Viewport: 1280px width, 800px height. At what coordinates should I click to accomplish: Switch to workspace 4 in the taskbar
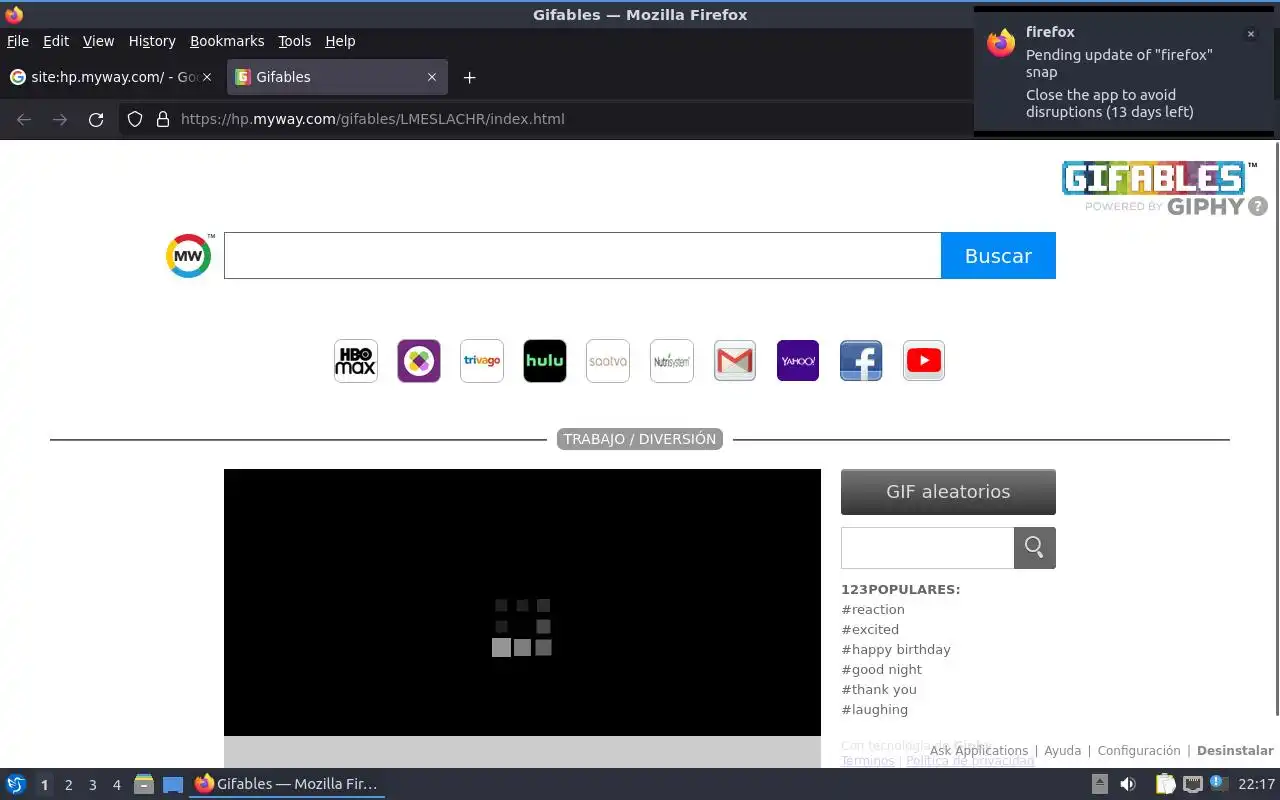click(116, 785)
